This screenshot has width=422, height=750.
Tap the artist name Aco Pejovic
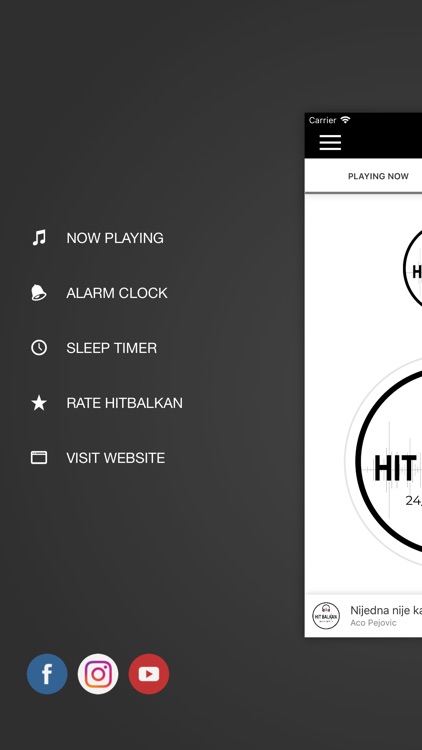pos(373,623)
